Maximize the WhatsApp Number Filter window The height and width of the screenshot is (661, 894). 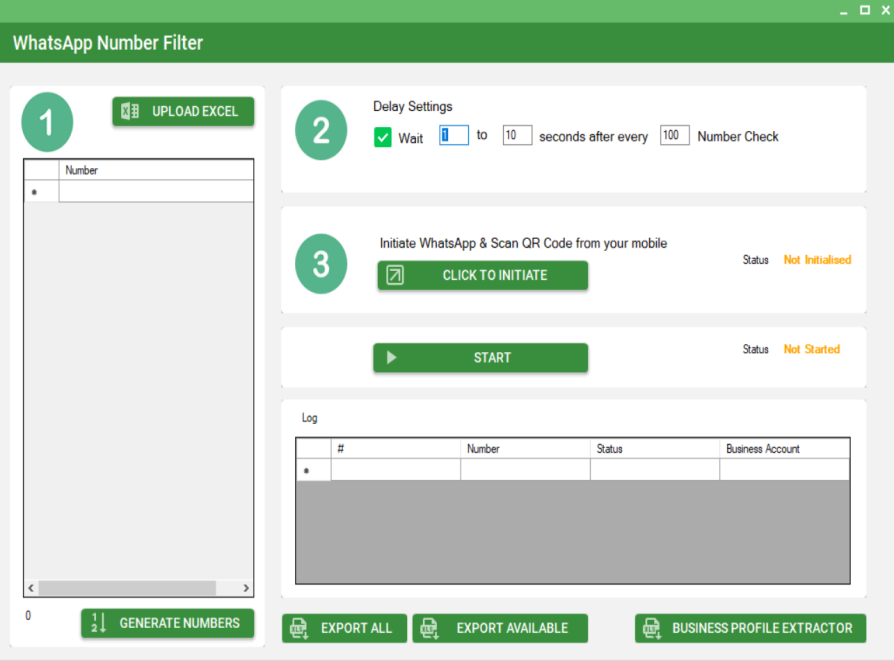click(x=865, y=10)
